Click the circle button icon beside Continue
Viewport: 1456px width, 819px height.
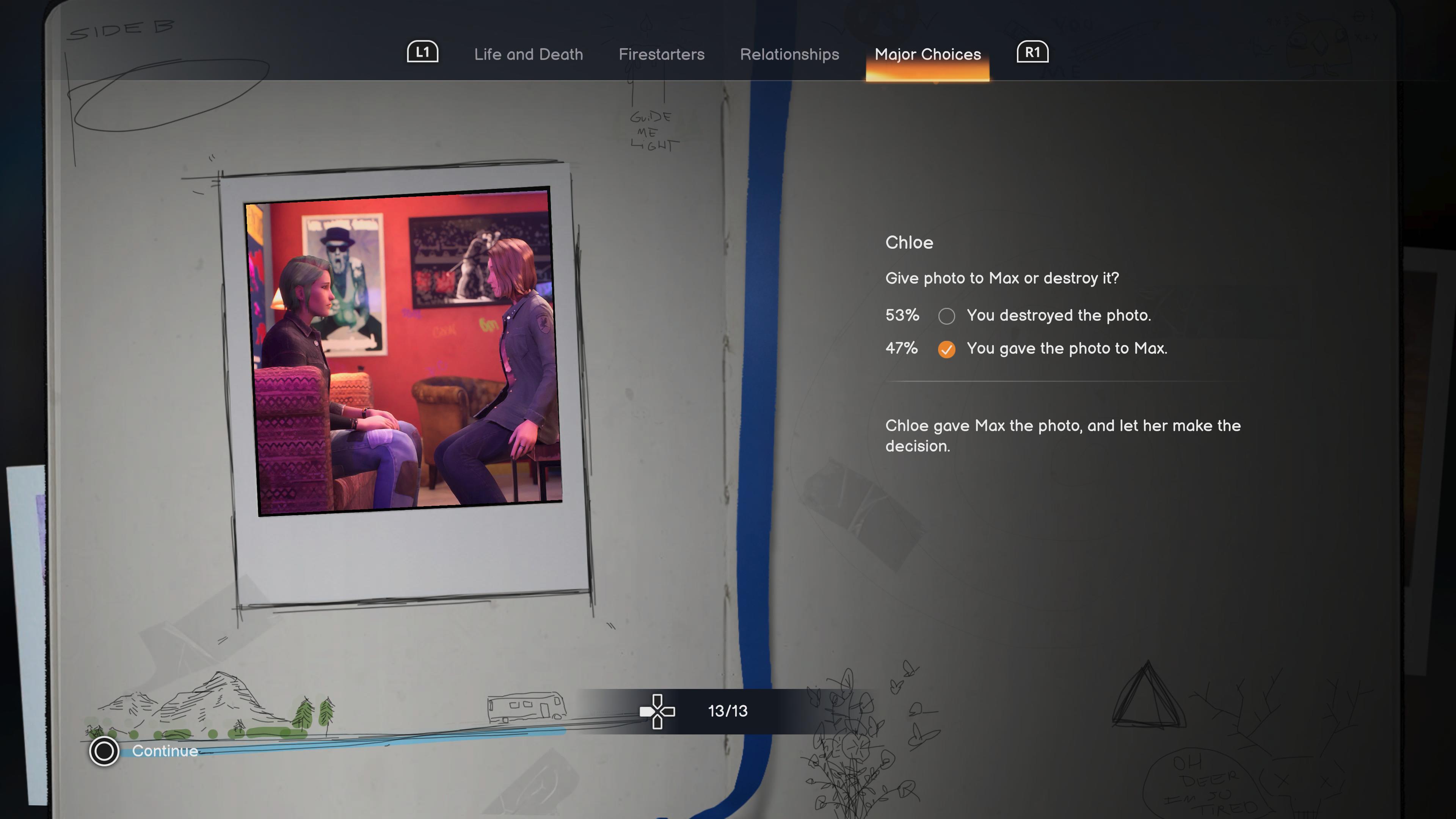[104, 751]
